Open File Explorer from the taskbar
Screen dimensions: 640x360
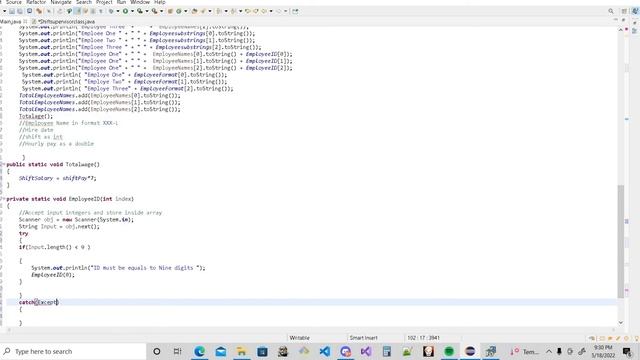(242, 351)
